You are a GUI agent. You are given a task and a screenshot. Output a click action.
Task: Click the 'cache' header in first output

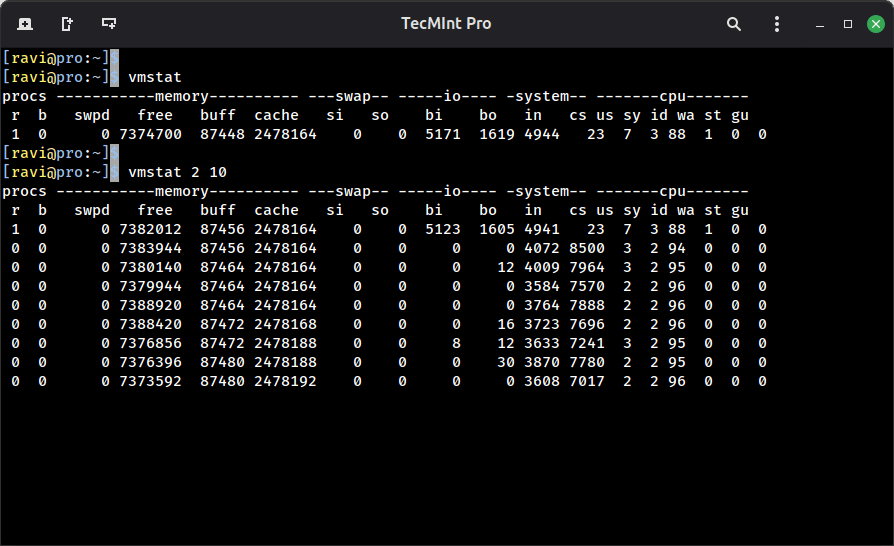(x=276, y=115)
